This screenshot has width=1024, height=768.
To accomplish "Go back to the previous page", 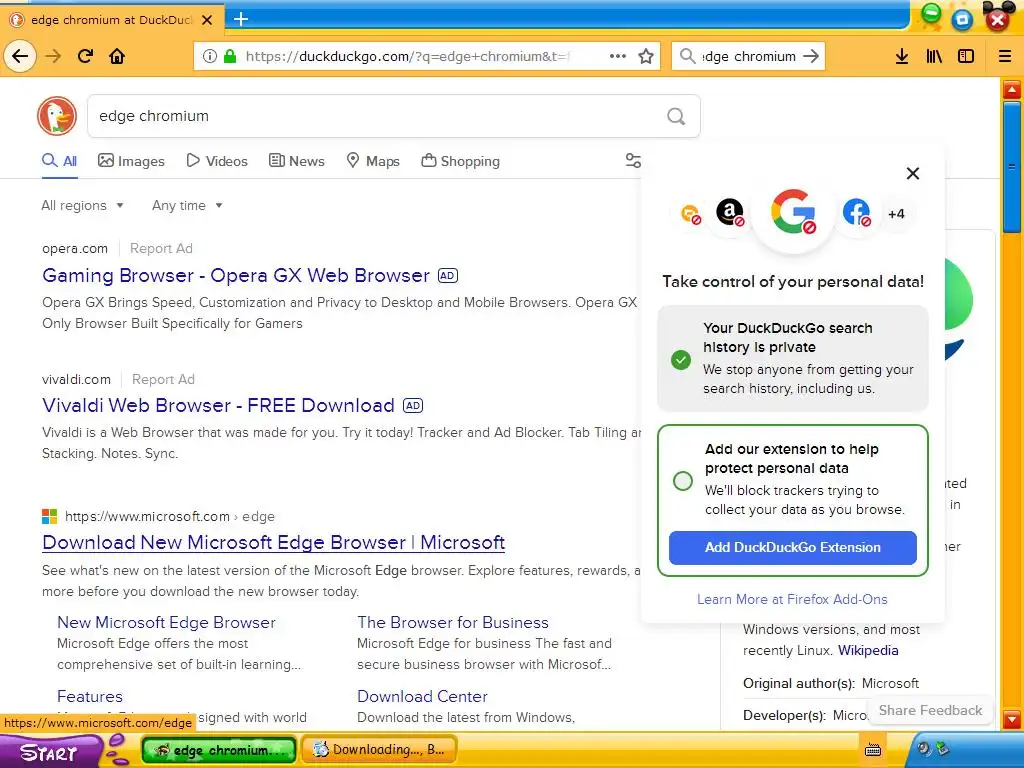I will tap(20, 56).
